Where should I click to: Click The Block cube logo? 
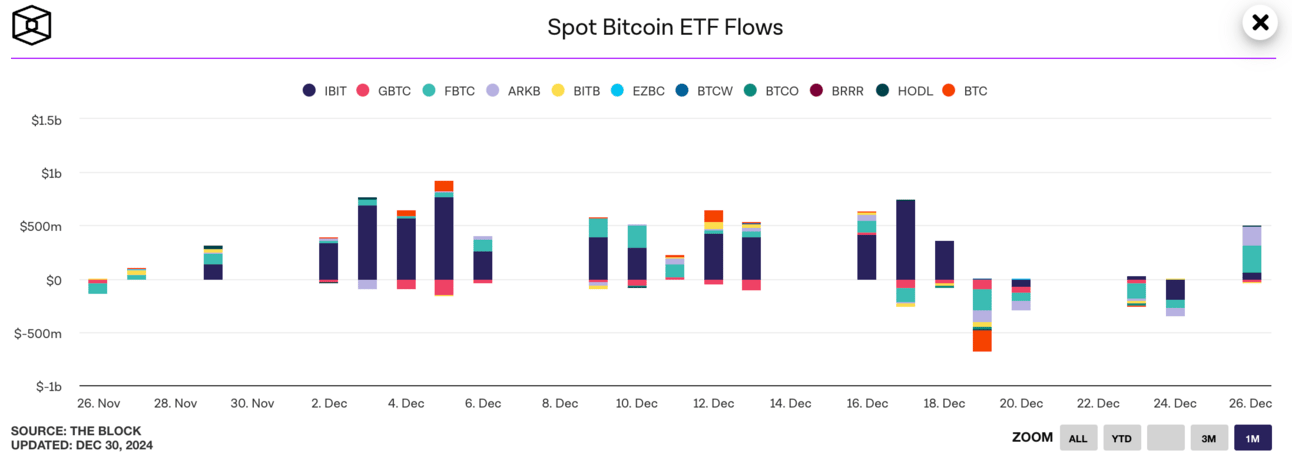[31, 25]
